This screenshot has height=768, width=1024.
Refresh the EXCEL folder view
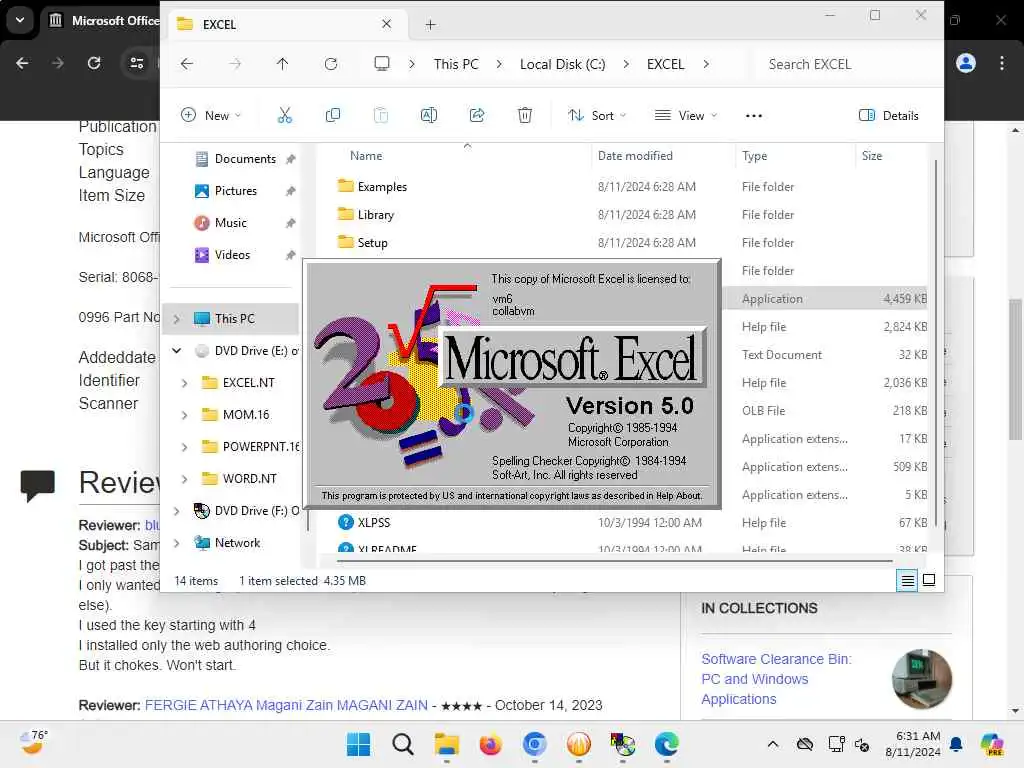tap(331, 64)
